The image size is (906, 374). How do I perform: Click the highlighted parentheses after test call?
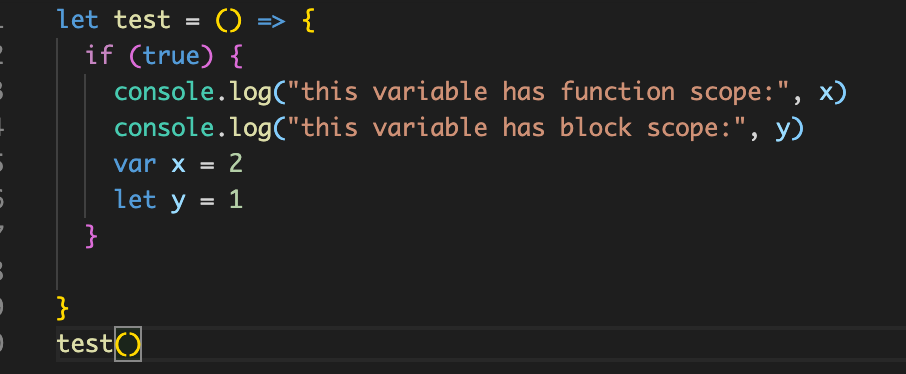[128, 345]
